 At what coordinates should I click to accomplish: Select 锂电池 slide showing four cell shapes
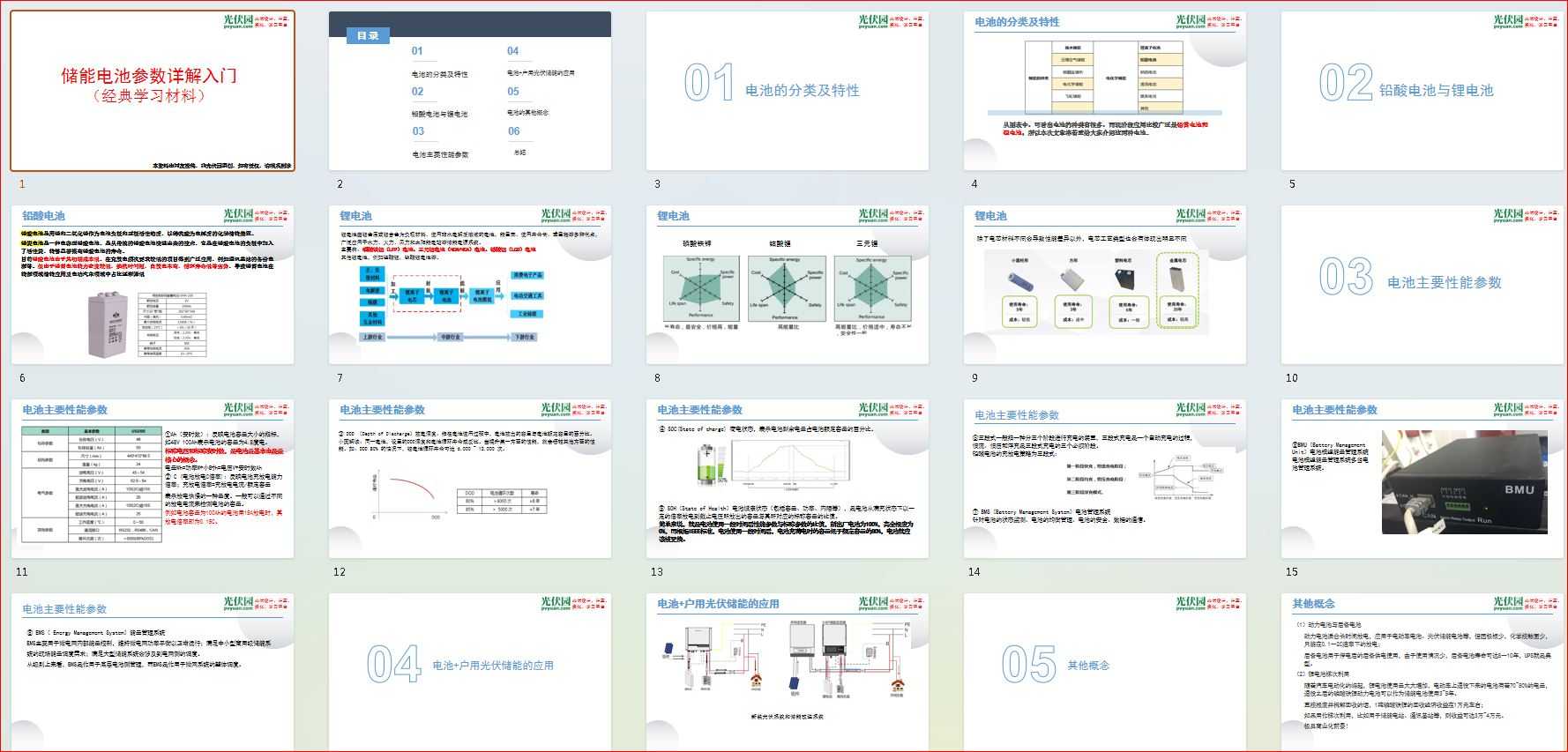pos(1104,285)
